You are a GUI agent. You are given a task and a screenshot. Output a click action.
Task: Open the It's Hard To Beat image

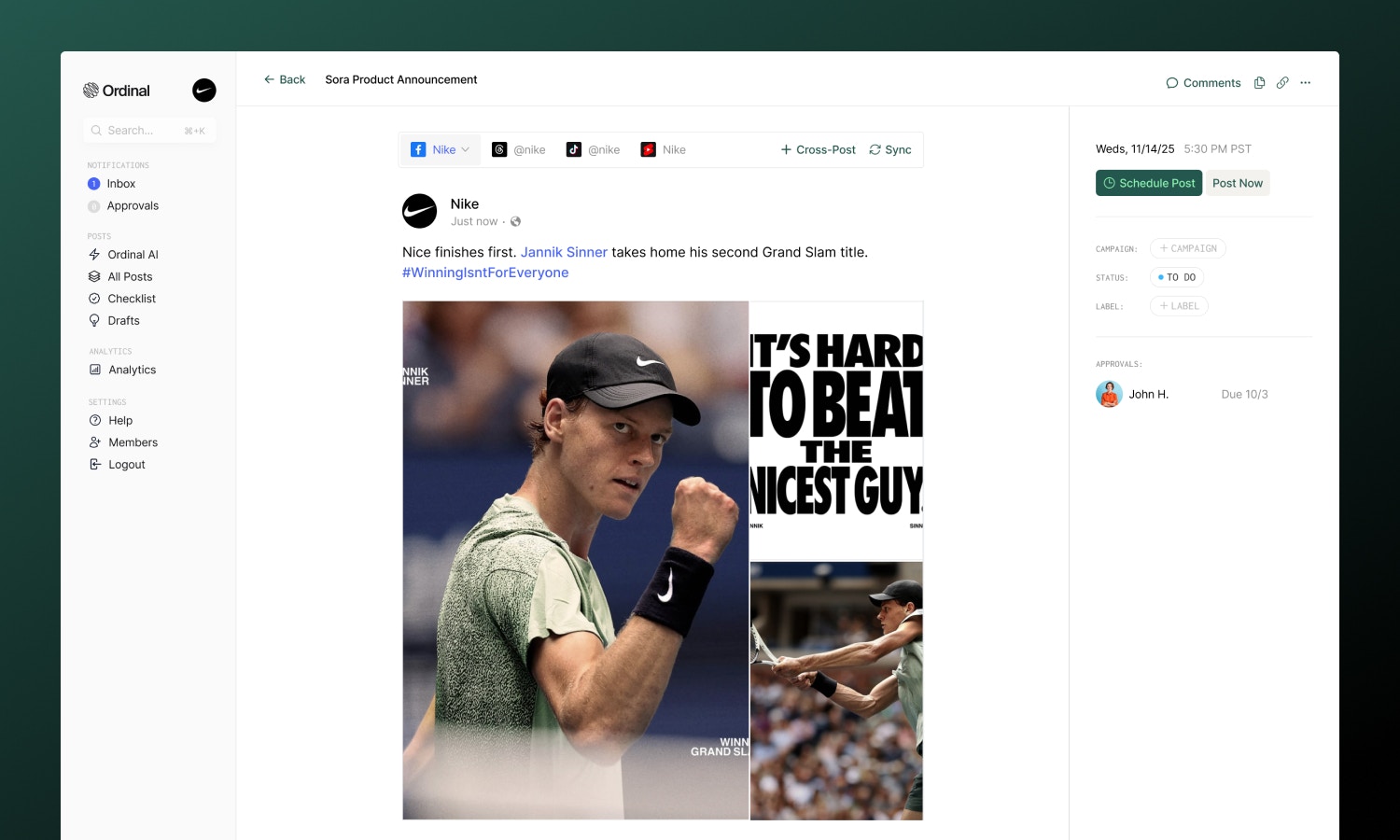(x=836, y=430)
